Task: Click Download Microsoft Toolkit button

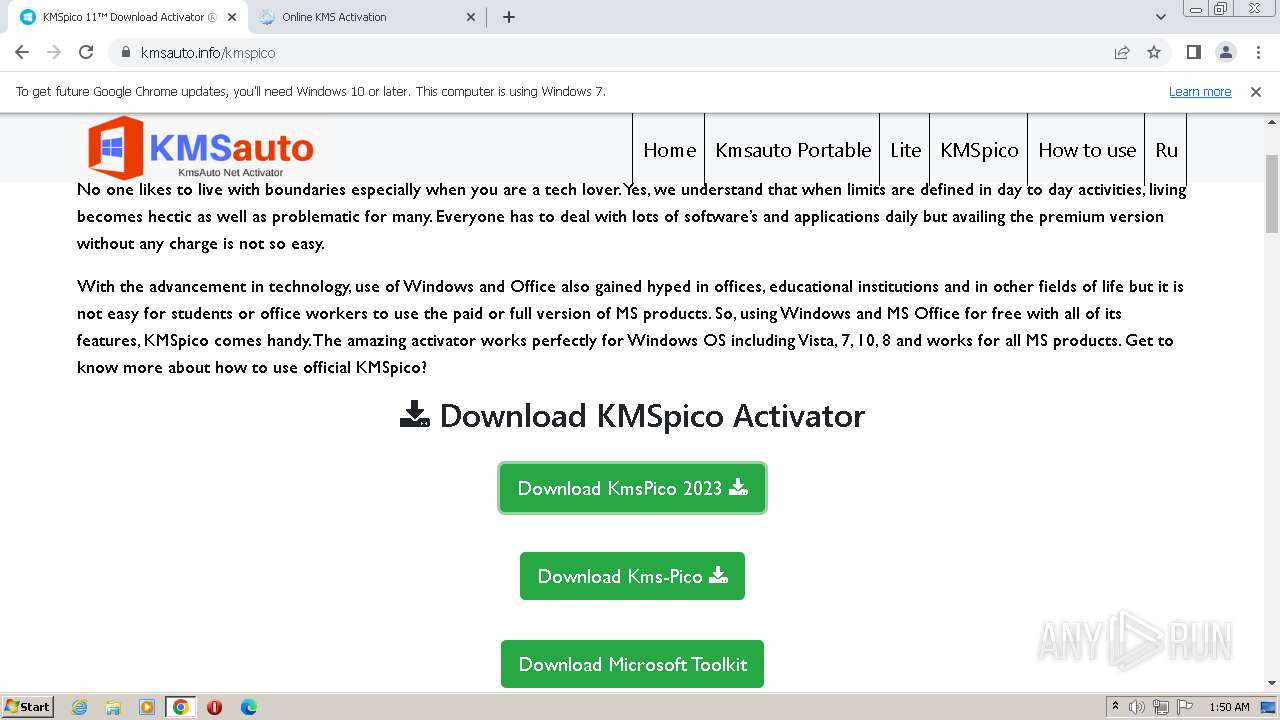Action: click(632, 664)
